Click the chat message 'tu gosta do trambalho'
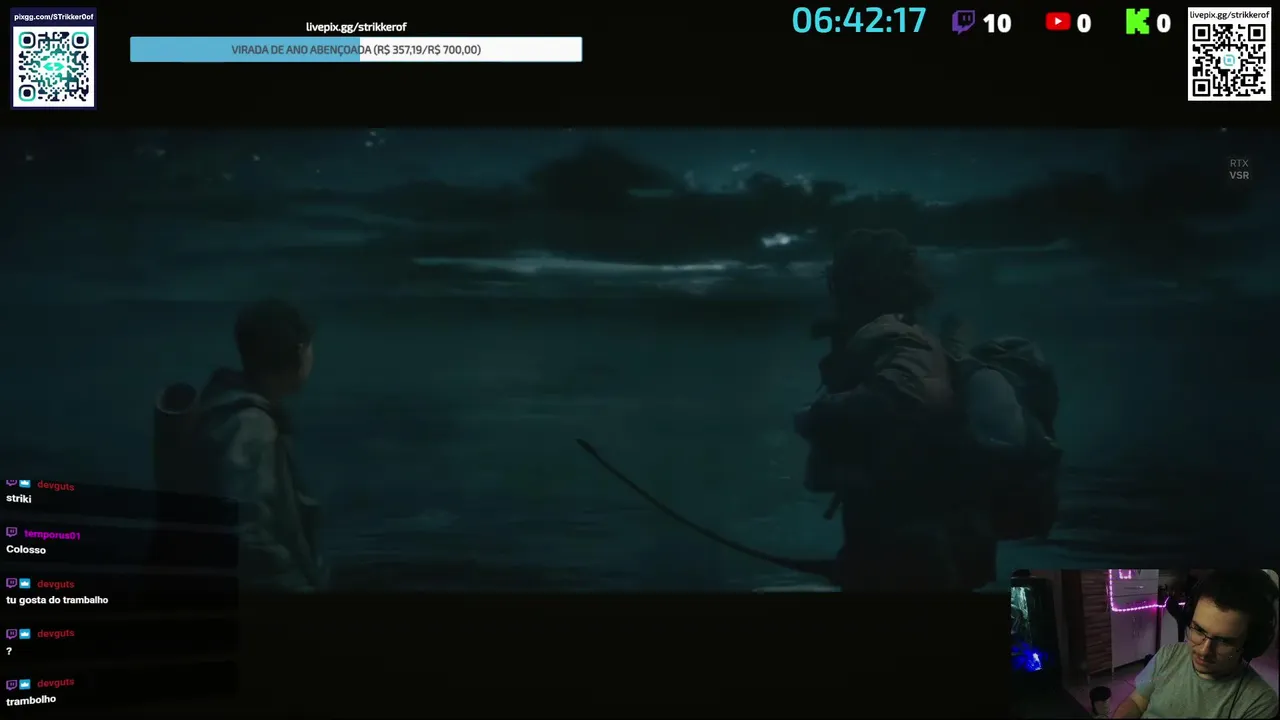Viewport: 1280px width, 720px height. coord(57,600)
